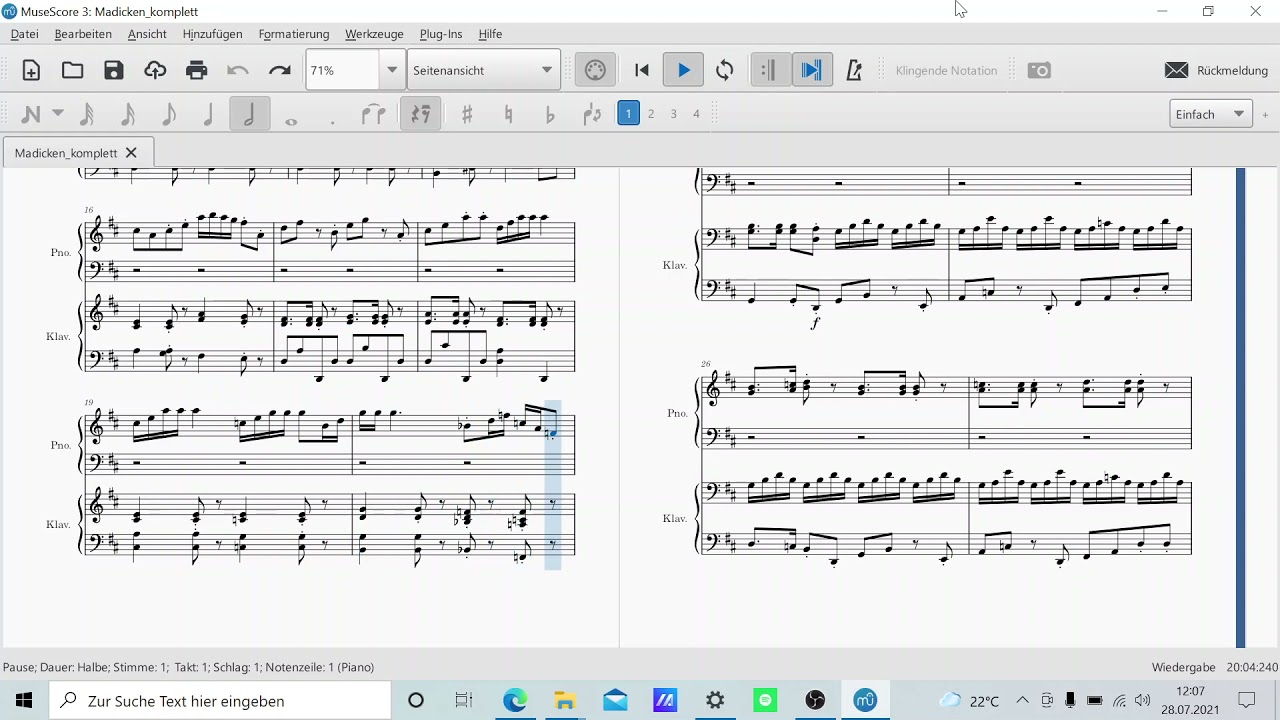Select voice 3
Screen dimensions: 1280x720
click(674, 114)
